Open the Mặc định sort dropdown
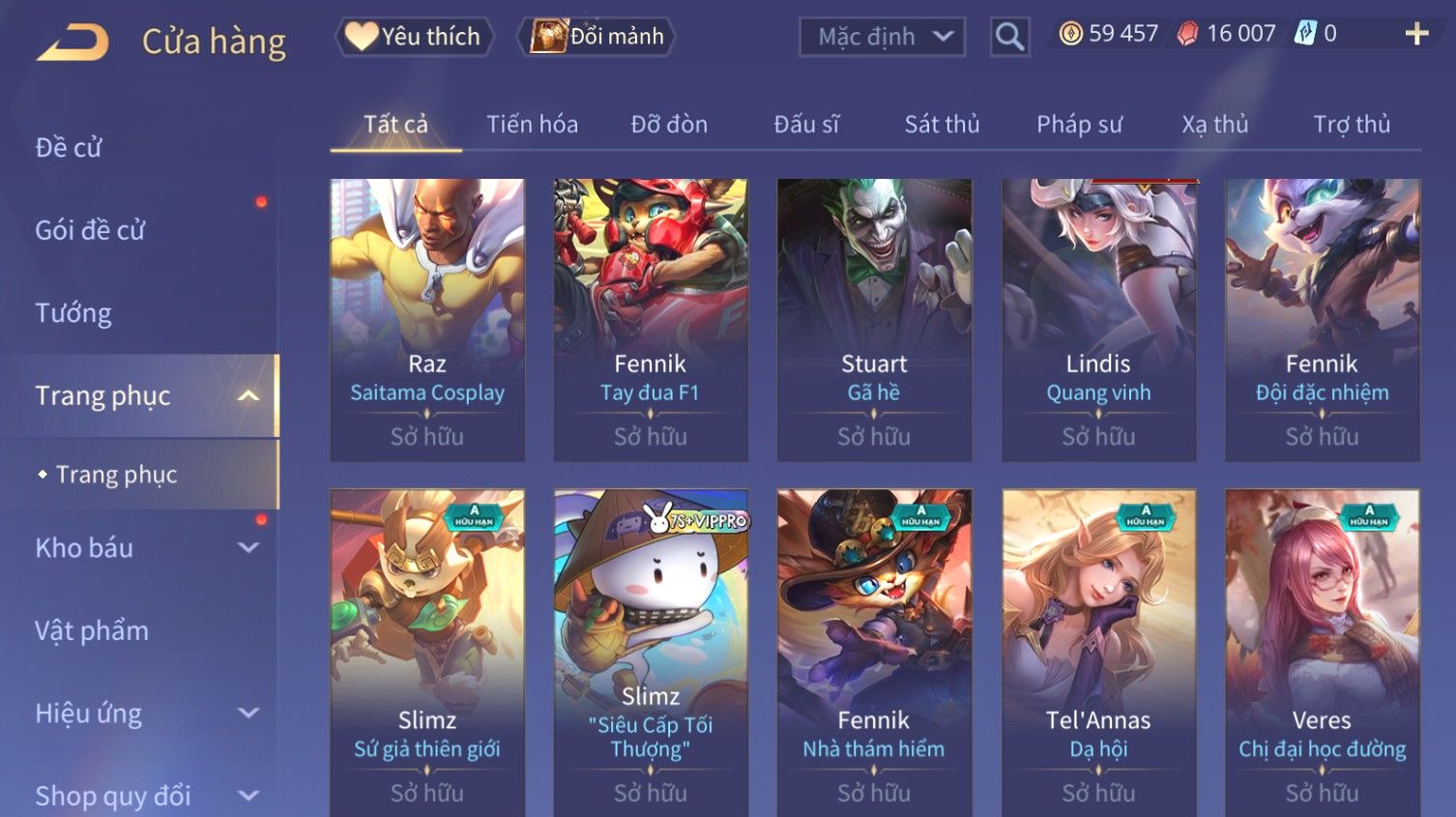Viewport: 1456px width, 817px height. (882, 37)
